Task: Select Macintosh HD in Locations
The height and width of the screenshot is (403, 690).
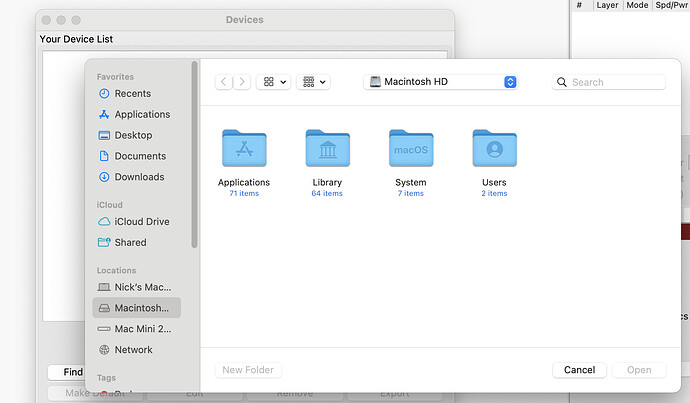Action: [x=136, y=308]
